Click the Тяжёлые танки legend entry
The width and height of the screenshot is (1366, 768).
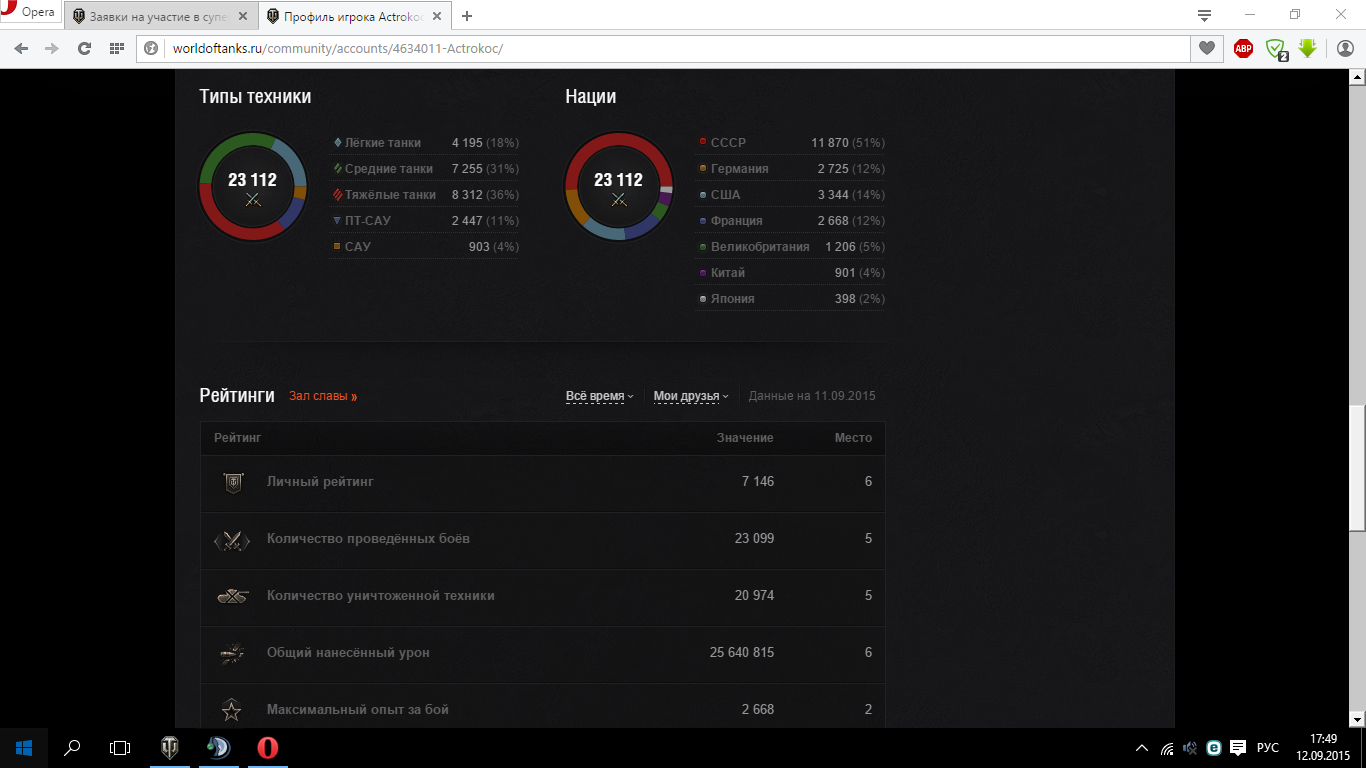click(425, 195)
